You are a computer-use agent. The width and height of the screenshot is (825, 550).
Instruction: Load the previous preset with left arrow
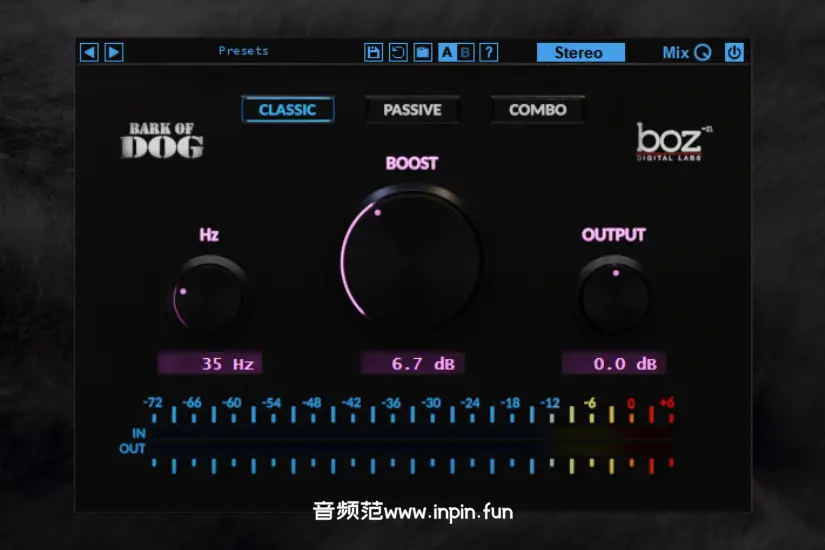tap(89, 53)
